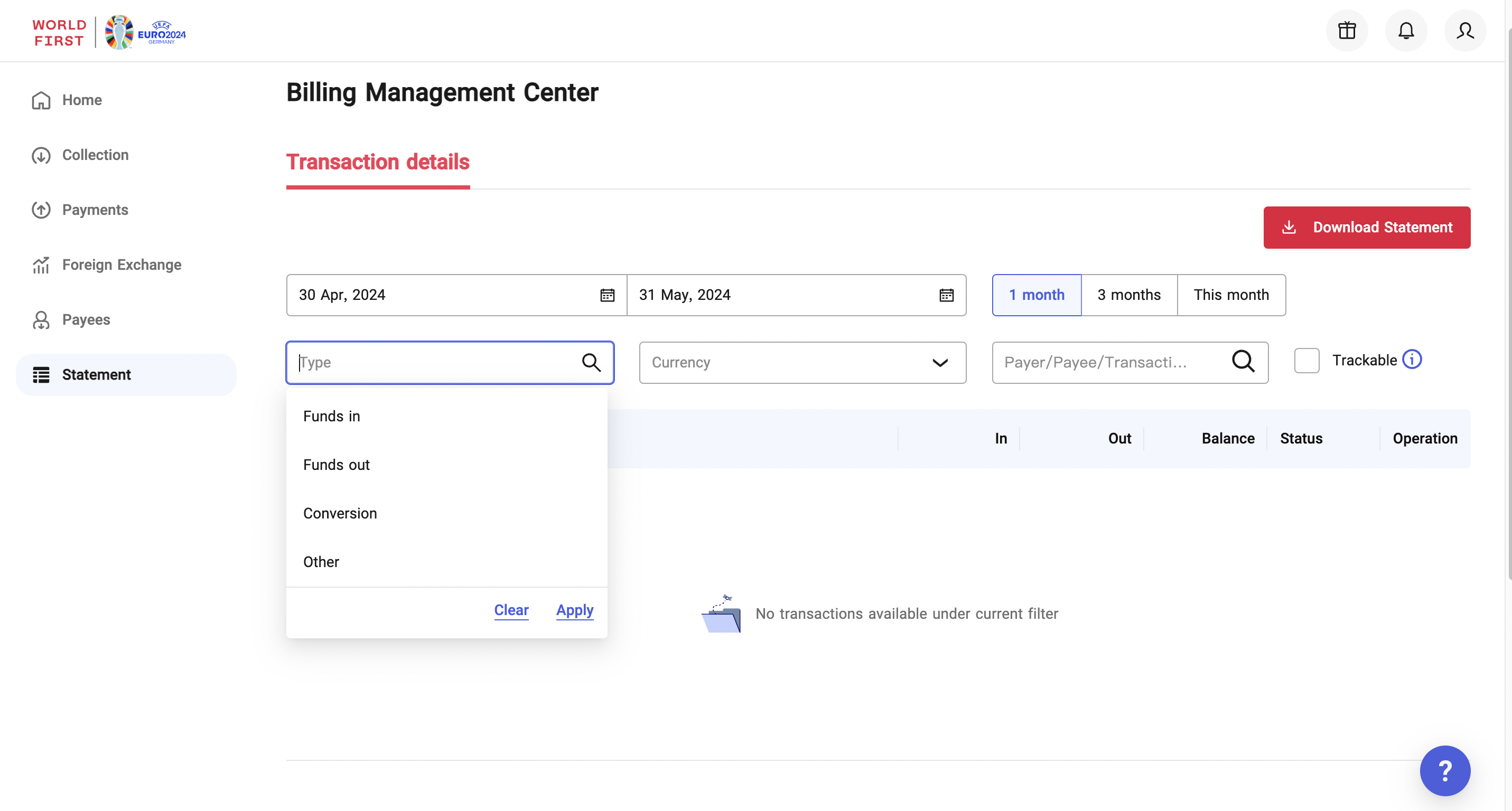The width and height of the screenshot is (1512, 811).
Task: Open the user profile icon
Action: pyautogui.click(x=1465, y=31)
